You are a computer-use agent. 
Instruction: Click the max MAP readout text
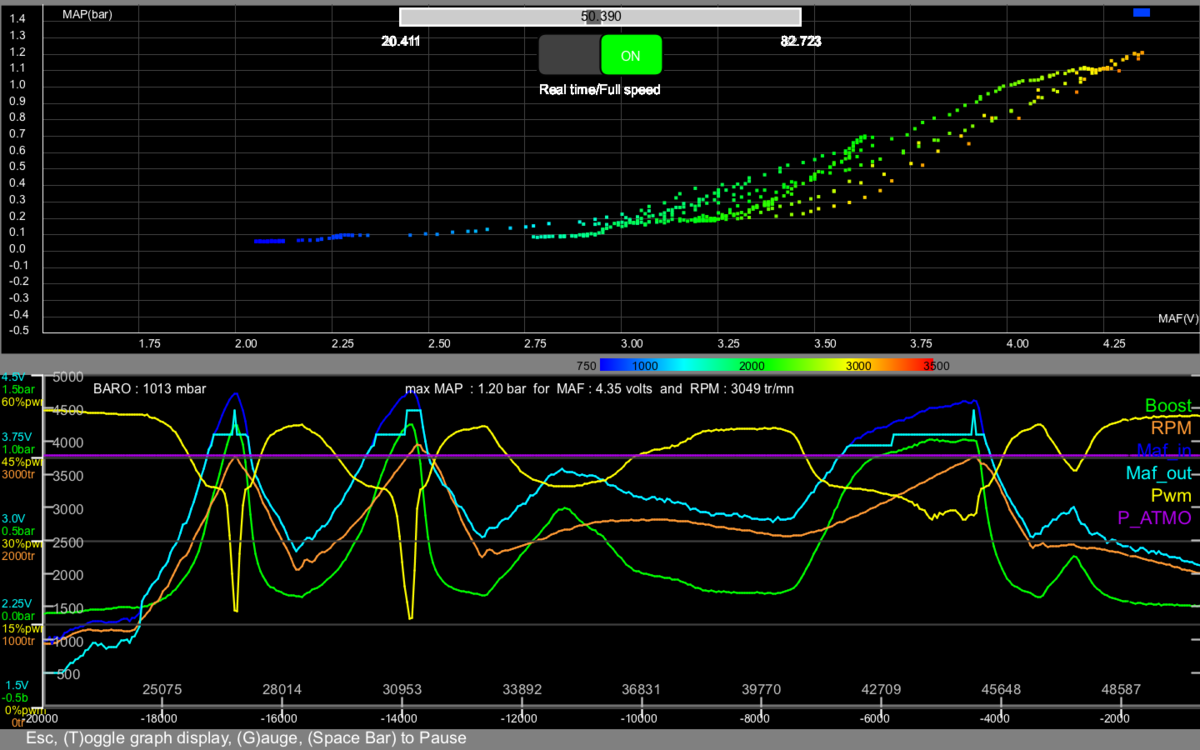point(597,387)
